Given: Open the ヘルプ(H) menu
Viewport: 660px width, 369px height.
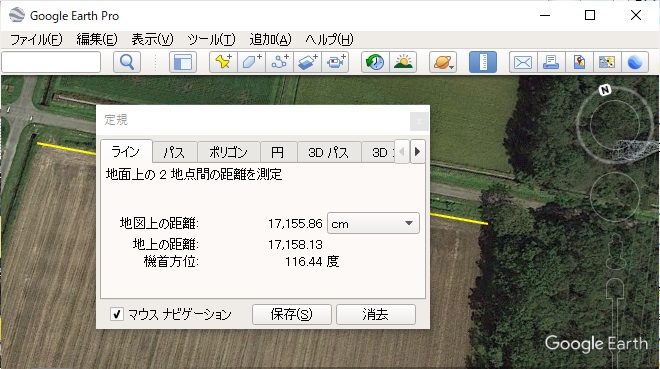Looking at the screenshot, I should (x=329, y=40).
